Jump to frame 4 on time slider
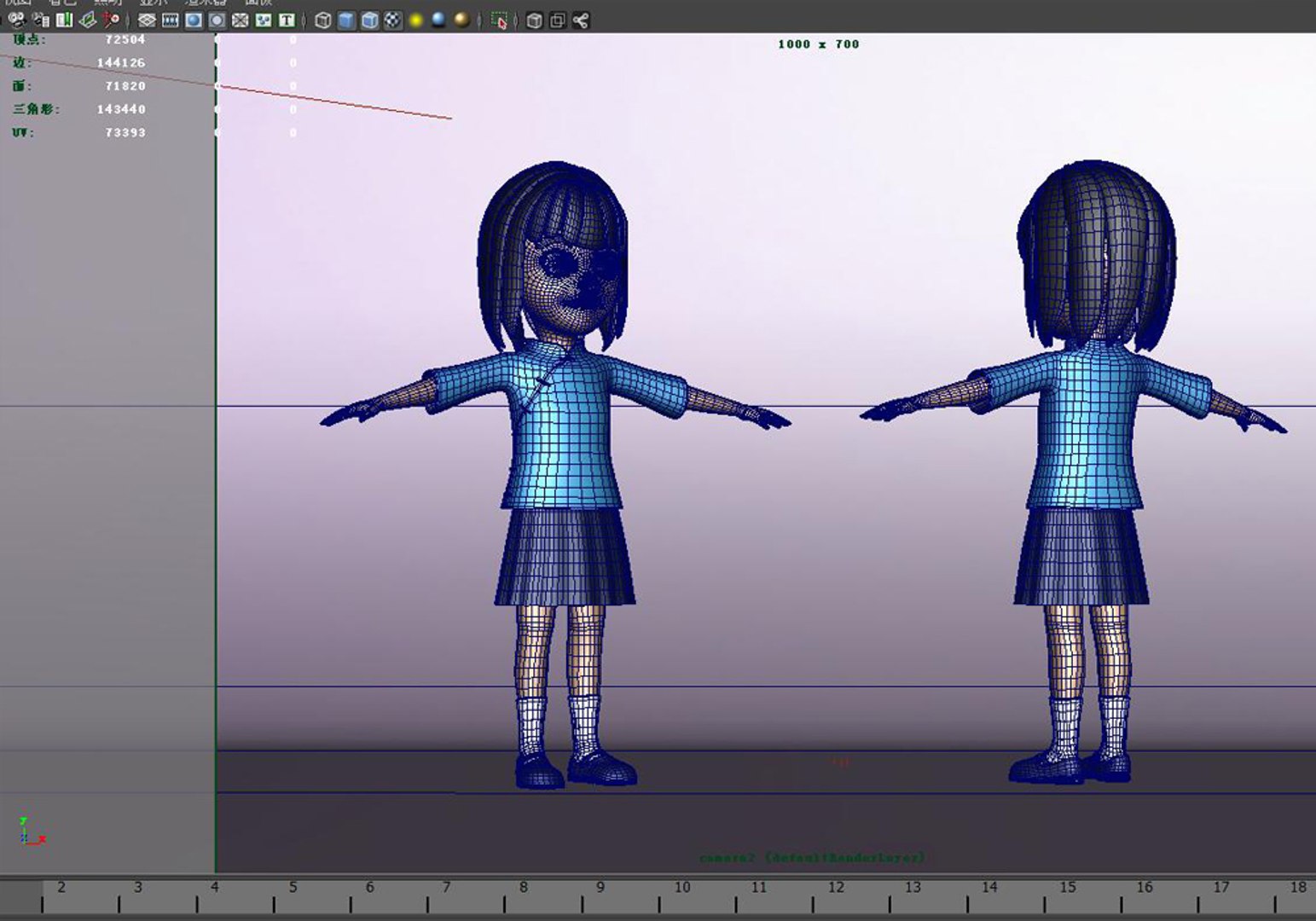 [214, 888]
